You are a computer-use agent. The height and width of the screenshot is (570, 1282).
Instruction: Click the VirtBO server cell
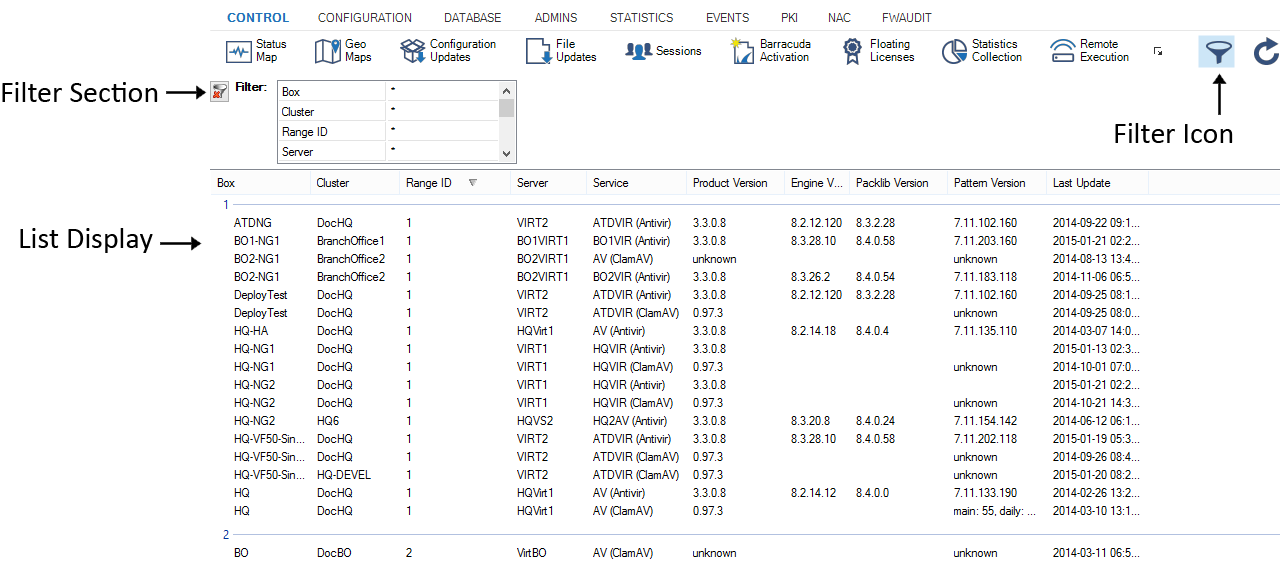pos(534,553)
